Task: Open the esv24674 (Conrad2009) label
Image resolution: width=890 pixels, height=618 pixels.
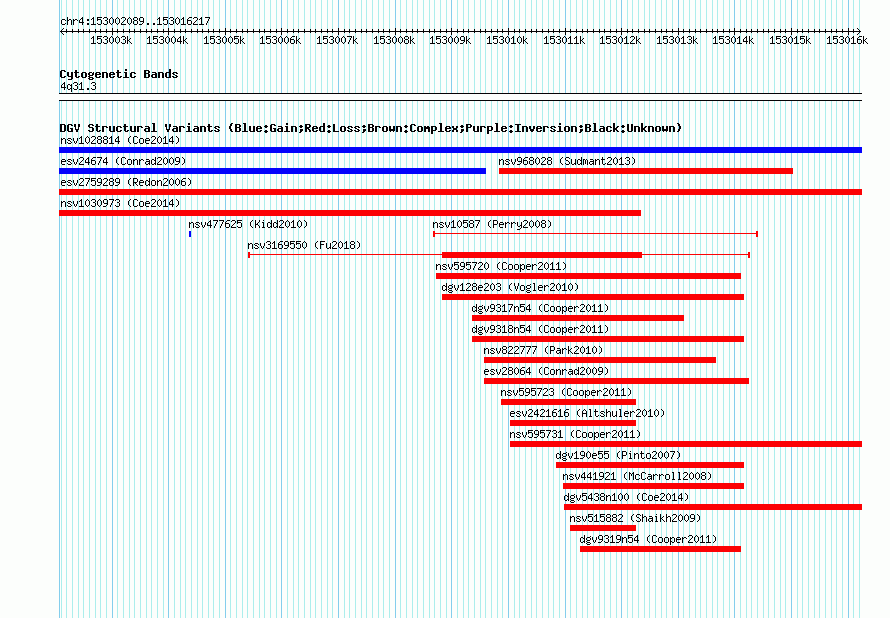Action: coord(123,161)
